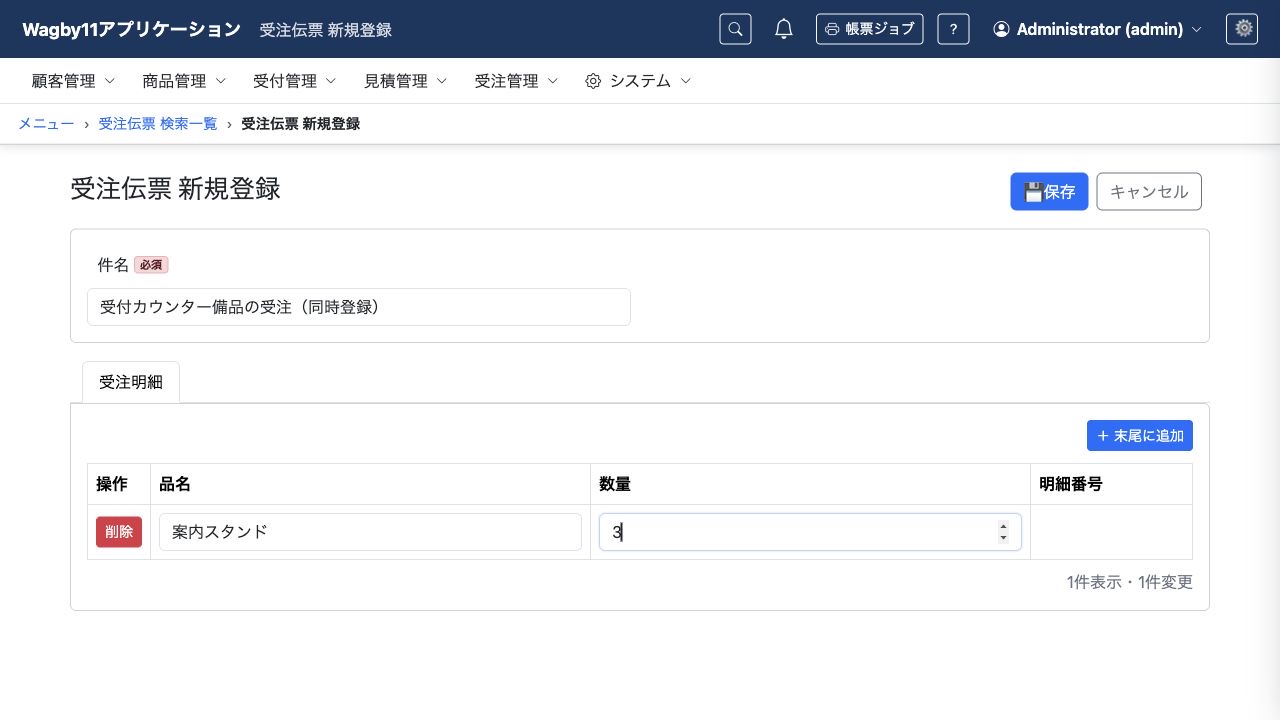Click the 数量 number field
The image size is (1280, 720).
click(x=810, y=532)
